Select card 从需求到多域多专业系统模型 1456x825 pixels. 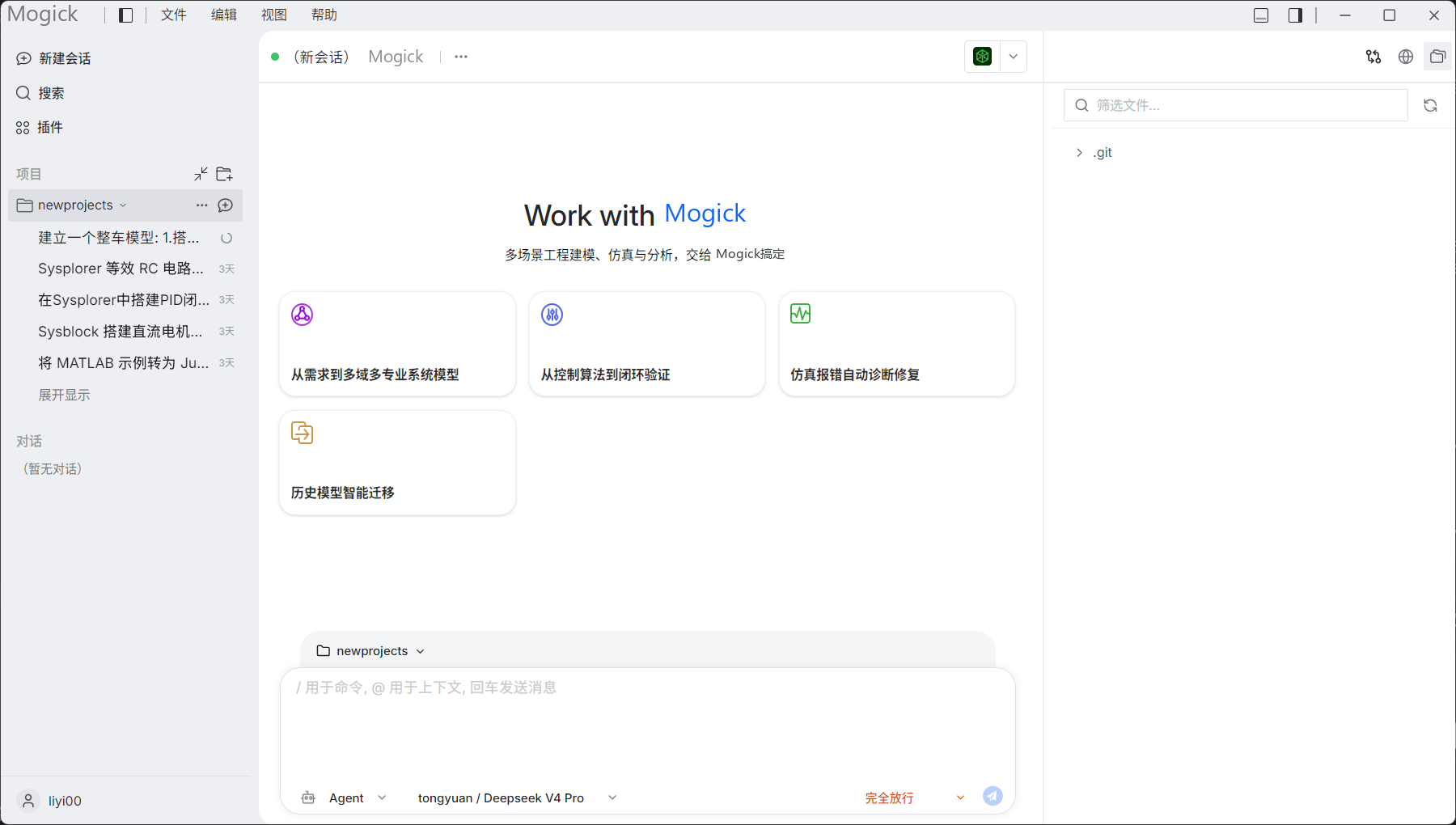pos(397,344)
